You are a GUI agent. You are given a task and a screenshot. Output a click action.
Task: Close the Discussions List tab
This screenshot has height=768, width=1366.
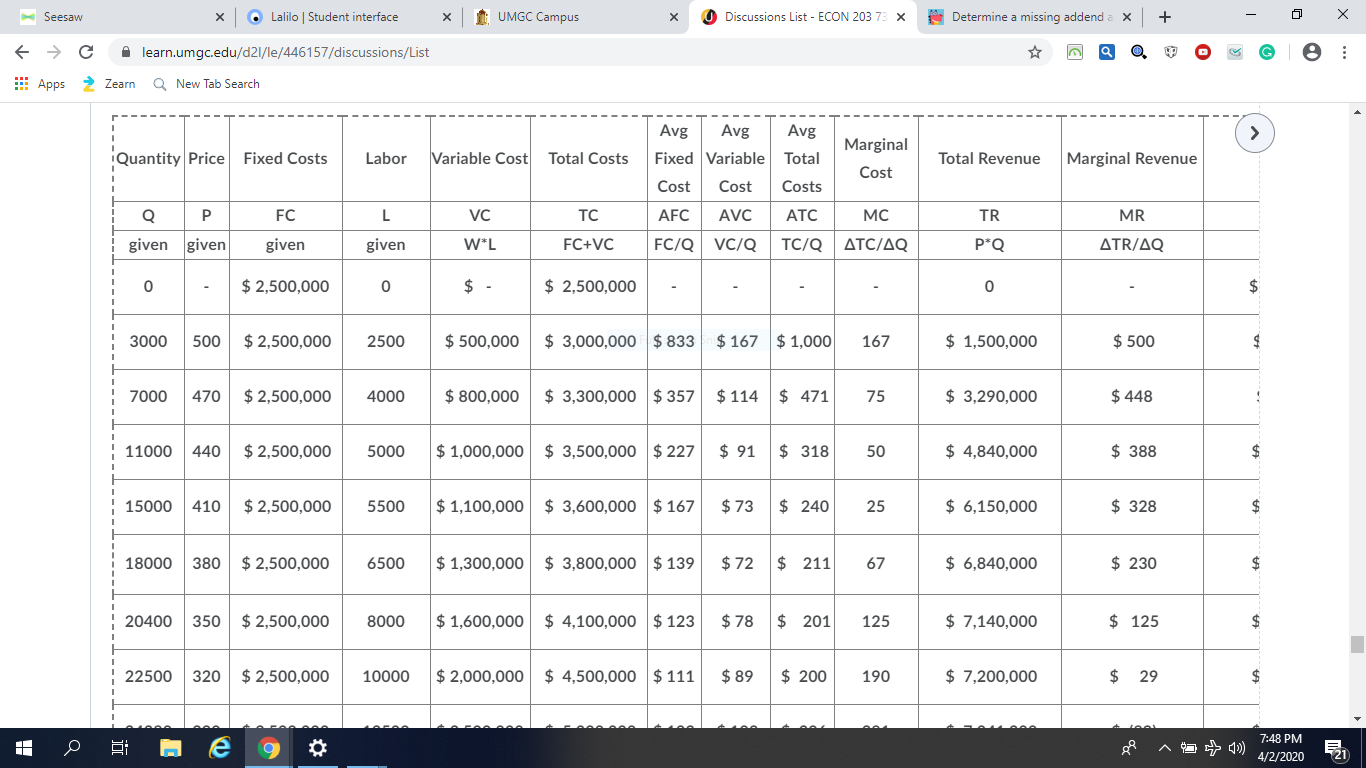[901, 17]
